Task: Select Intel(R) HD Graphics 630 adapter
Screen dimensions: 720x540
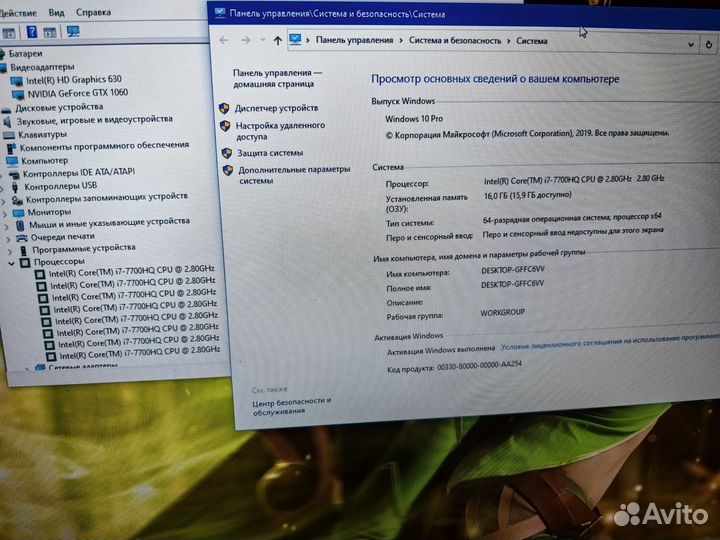Action: (73, 80)
